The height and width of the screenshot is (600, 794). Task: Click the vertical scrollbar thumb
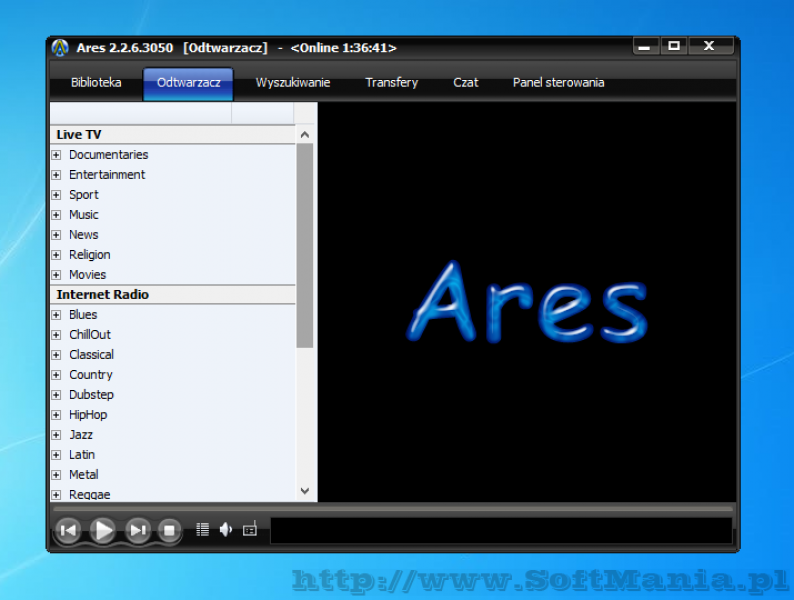pyautogui.click(x=305, y=246)
